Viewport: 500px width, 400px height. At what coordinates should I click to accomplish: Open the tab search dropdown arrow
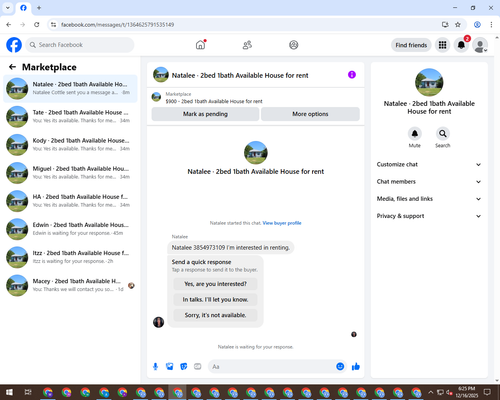(8, 8)
